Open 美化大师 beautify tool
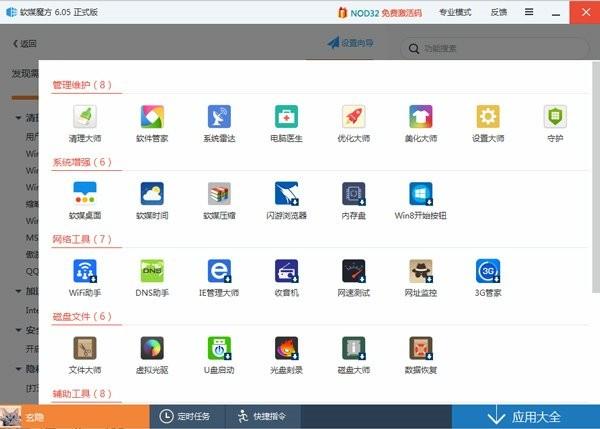The height and width of the screenshot is (429, 600). (x=421, y=123)
